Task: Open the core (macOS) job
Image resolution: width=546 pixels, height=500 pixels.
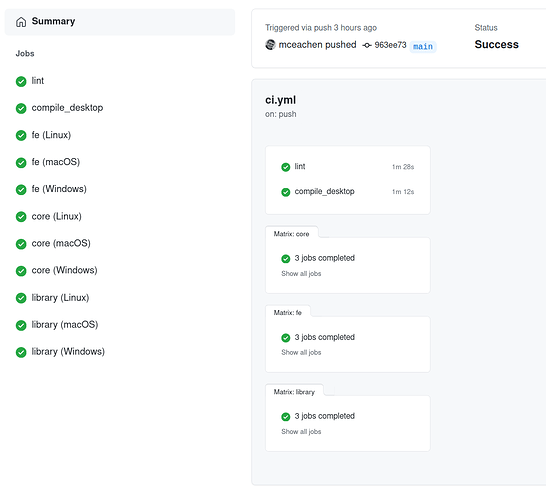Action: coord(61,243)
